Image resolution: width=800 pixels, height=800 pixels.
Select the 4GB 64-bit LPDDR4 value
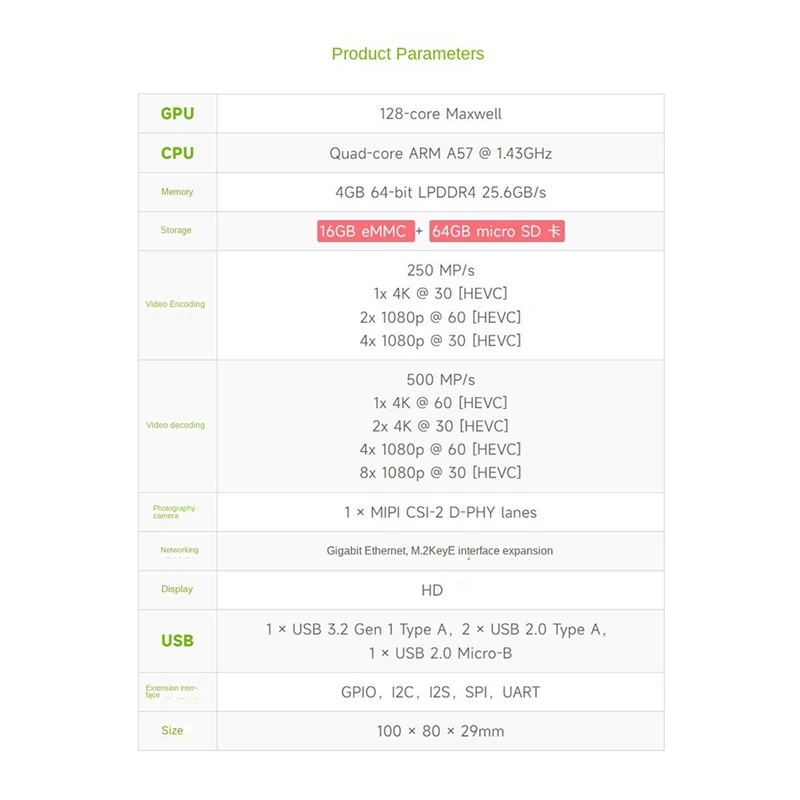[x=440, y=192]
